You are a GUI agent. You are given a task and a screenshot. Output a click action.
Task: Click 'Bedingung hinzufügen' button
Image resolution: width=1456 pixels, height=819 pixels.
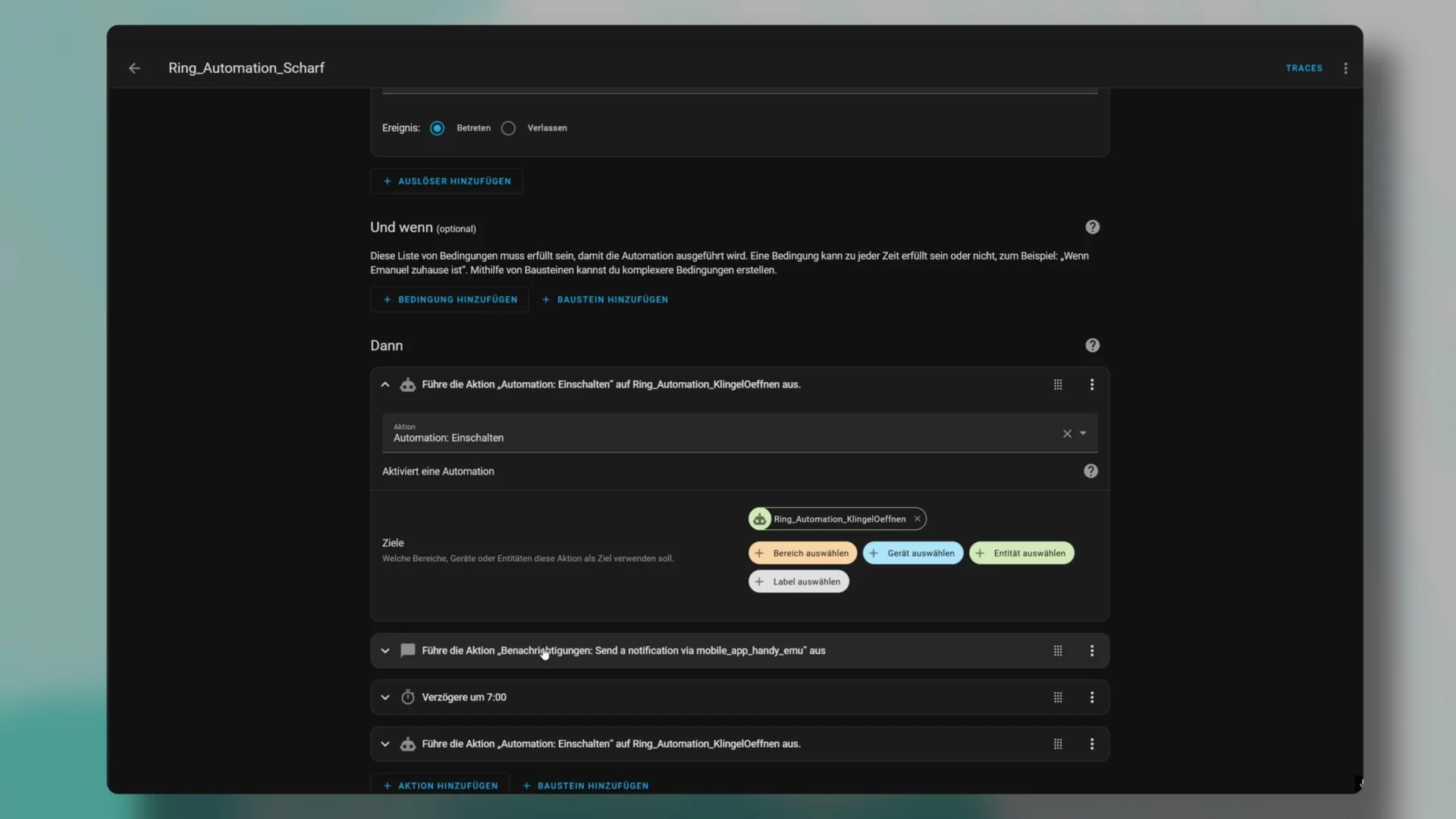(450, 300)
